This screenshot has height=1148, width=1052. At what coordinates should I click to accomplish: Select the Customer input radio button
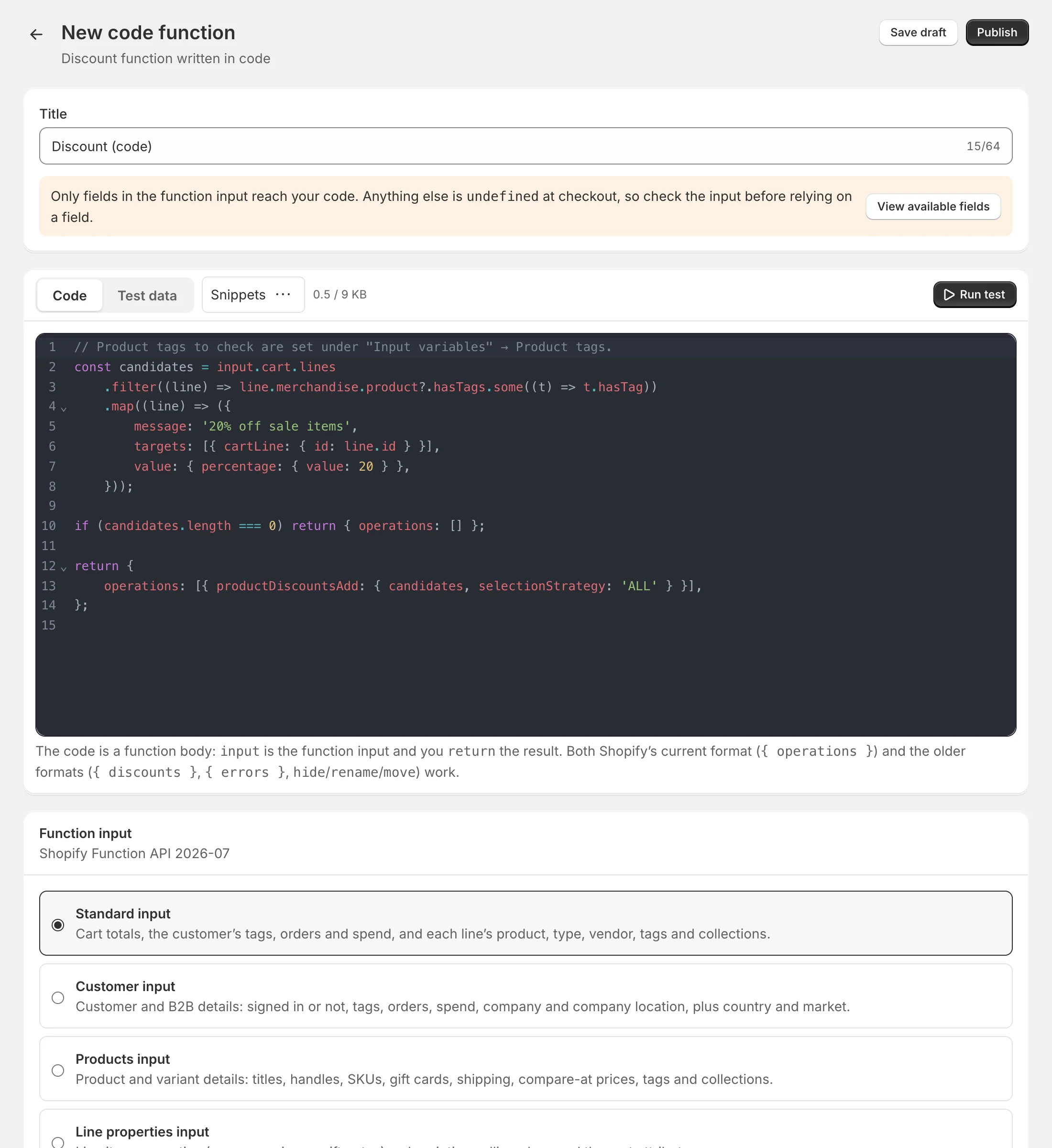pyautogui.click(x=57, y=997)
